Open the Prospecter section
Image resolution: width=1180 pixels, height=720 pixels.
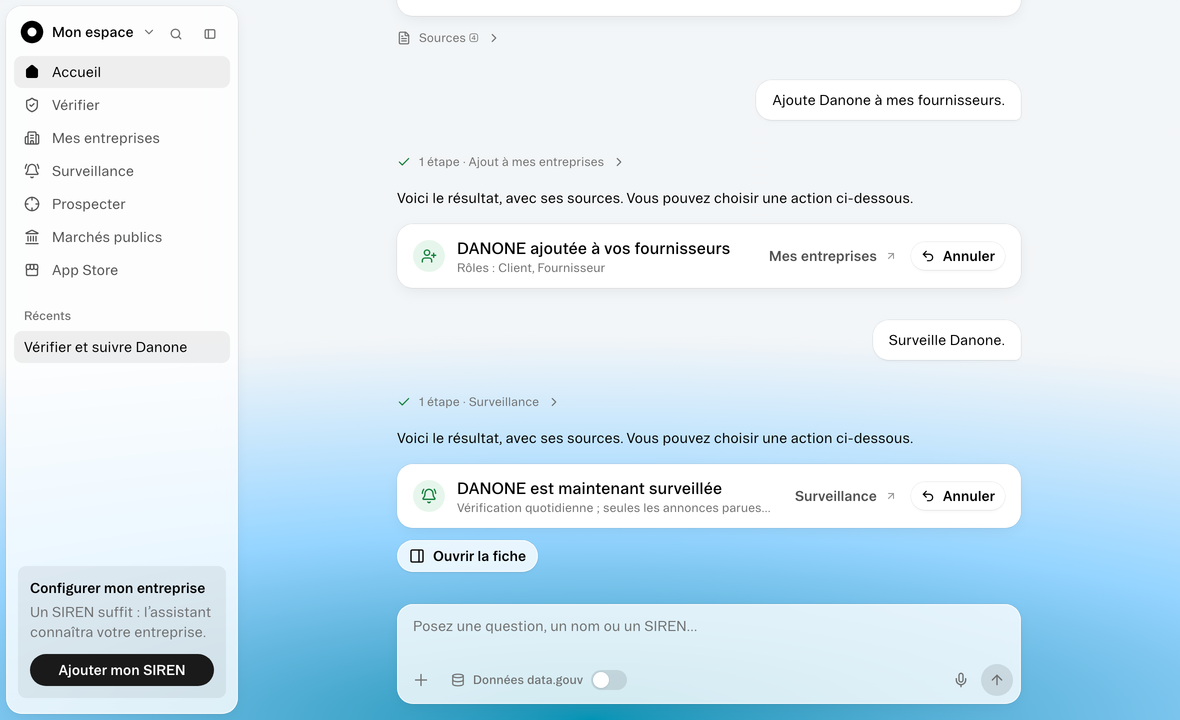[122, 205]
